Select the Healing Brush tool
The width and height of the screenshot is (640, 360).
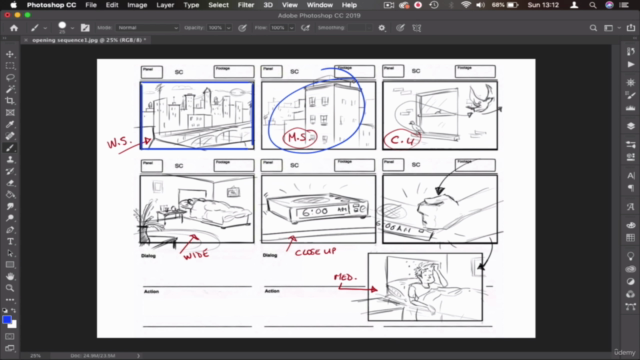click(x=10, y=136)
